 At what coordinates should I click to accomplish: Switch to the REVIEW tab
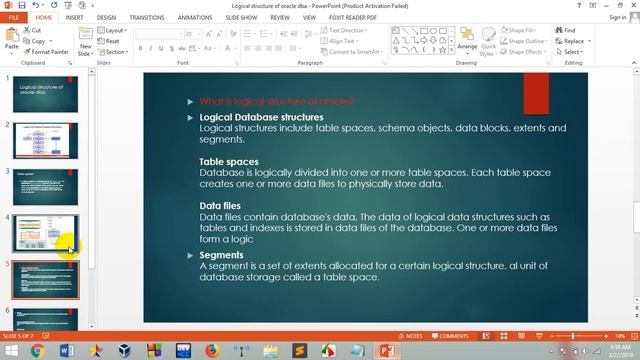point(280,18)
